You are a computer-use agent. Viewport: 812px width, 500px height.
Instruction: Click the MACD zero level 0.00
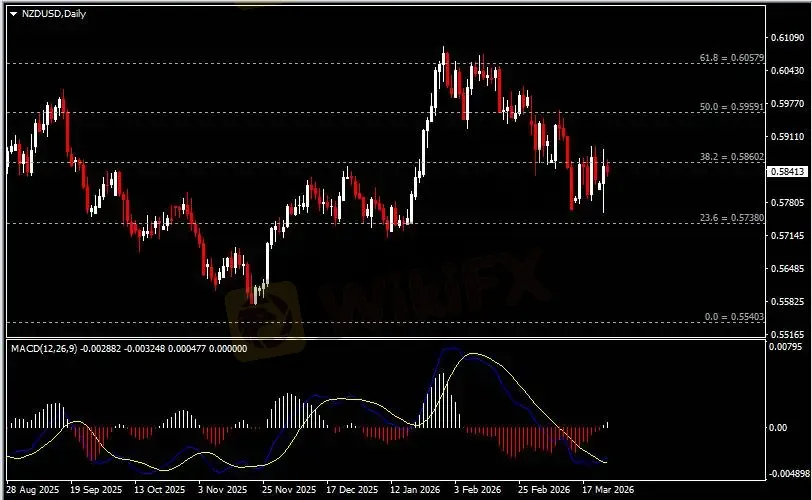tap(778, 428)
